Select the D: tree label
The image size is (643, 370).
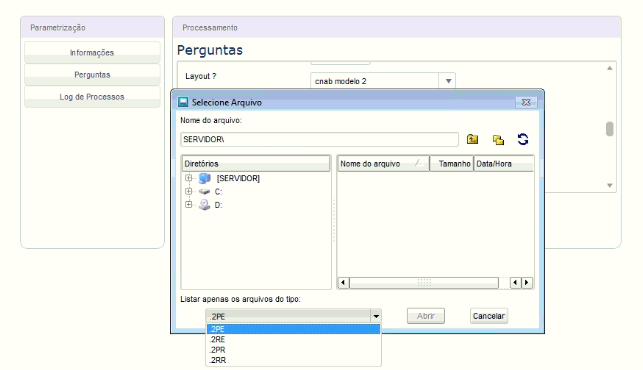pos(218,205)
